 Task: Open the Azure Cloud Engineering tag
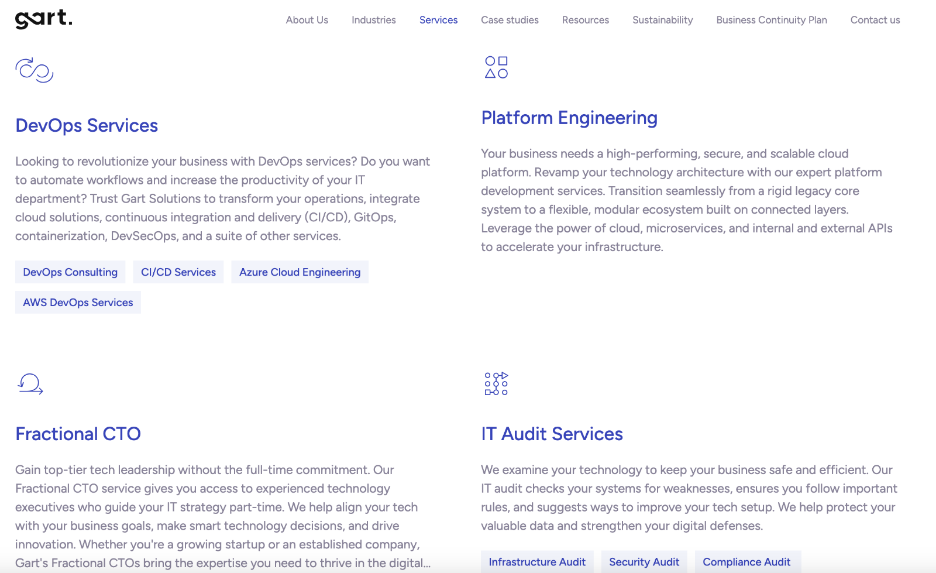(x=299, y=272)
